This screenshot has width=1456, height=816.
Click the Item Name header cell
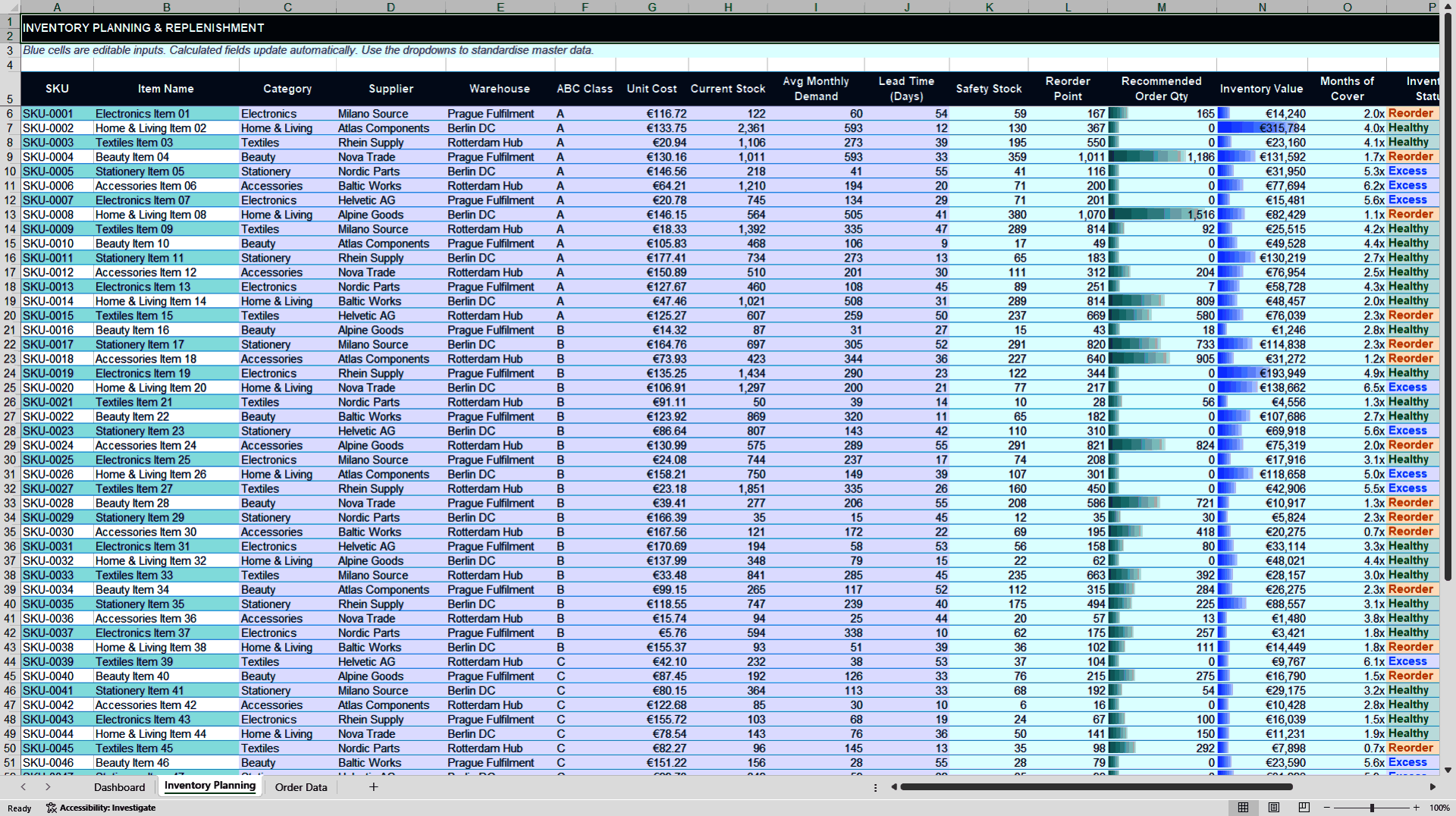pyautogui.click(x=166, y=89)
